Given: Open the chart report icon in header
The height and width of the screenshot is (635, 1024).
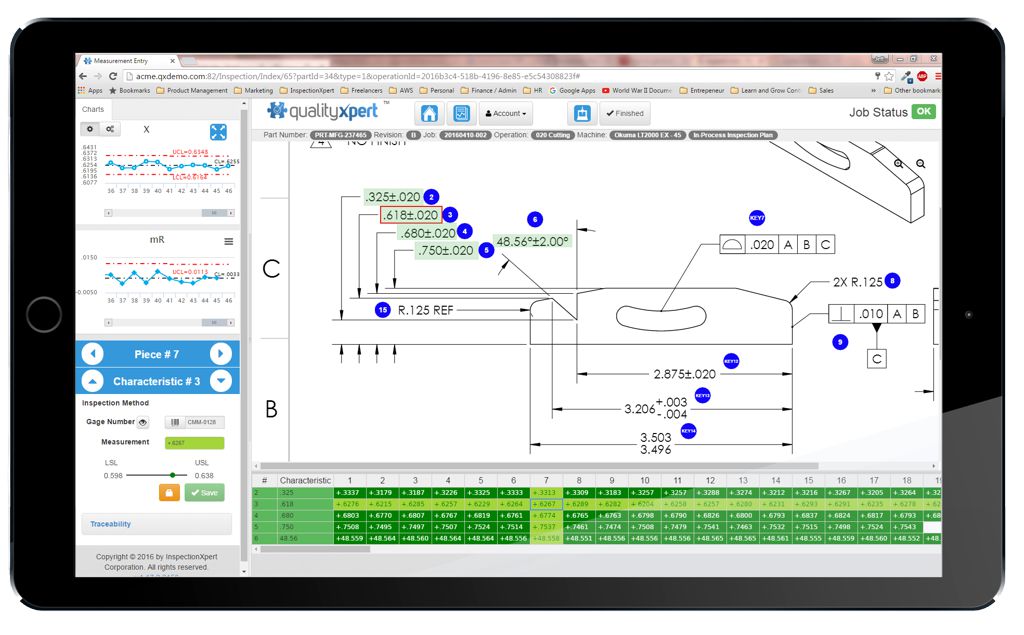Looking at the screenshot, I should pyautogui.click(x=461, y=114).
